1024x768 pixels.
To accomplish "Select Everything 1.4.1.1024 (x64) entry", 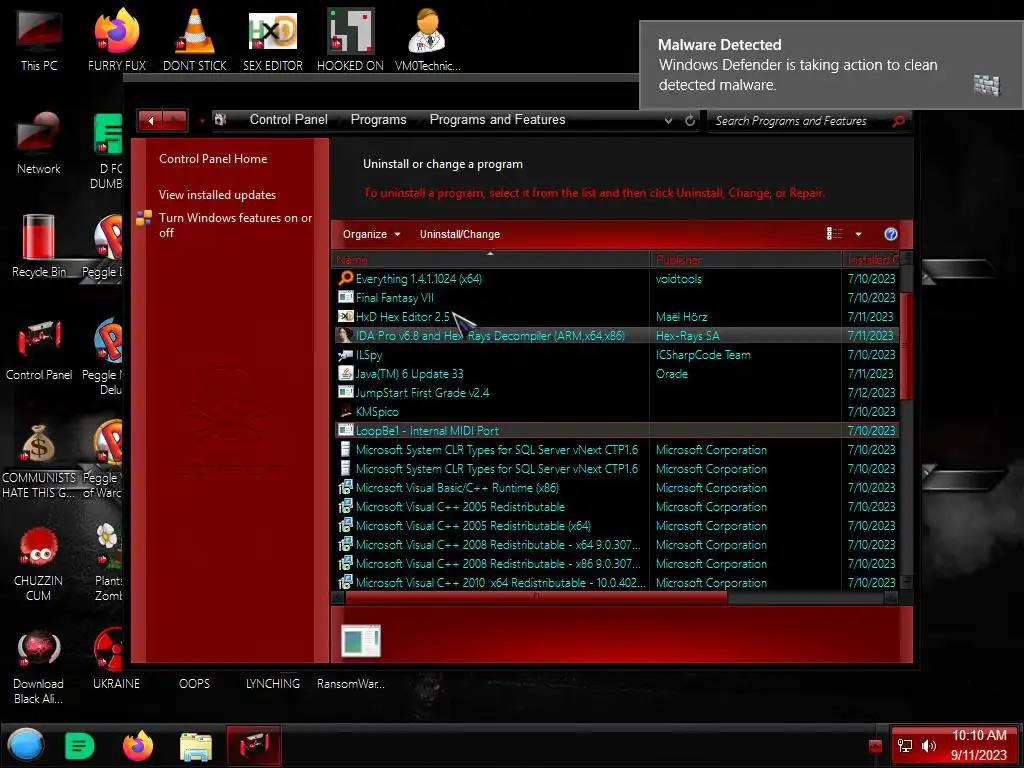I will pyautogui.click(x=615, y=279).
